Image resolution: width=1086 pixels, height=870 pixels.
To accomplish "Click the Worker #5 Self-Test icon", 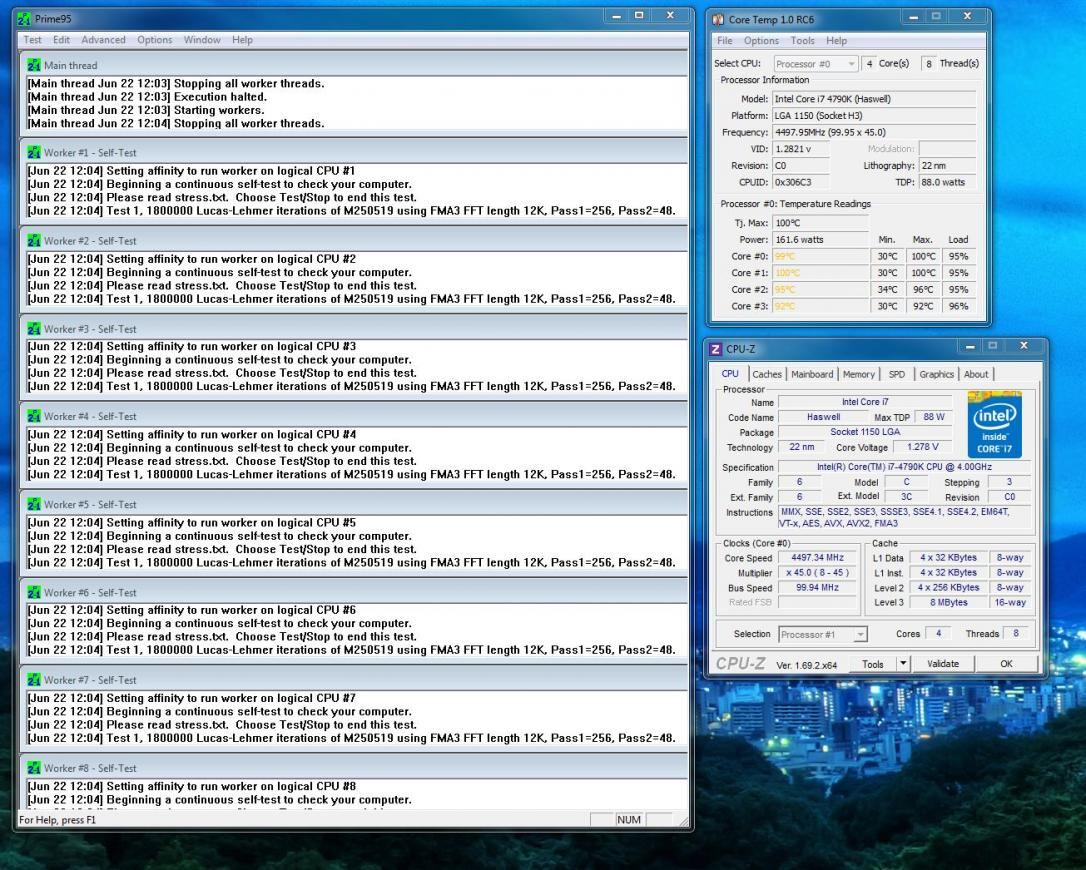I will [34, 504].
